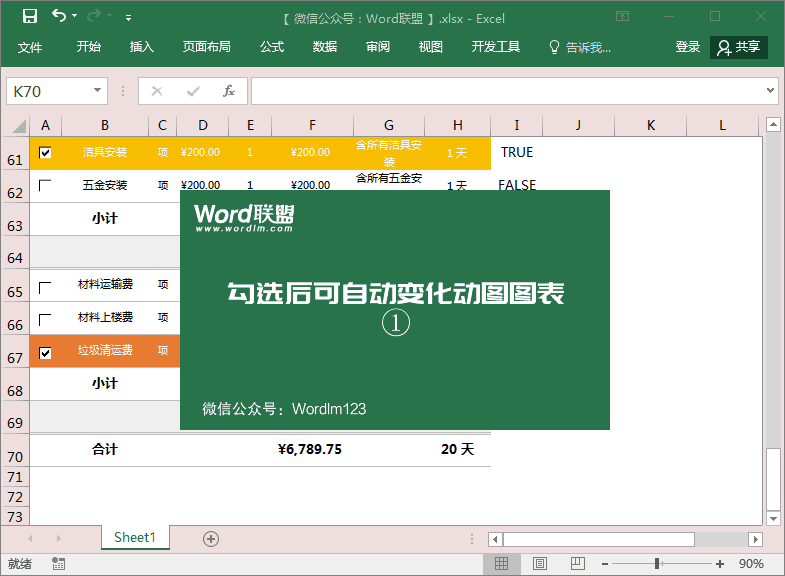Click previous sheet navigation arrow
This screenshot has height=576, width=785.
[x=31, y=538]
